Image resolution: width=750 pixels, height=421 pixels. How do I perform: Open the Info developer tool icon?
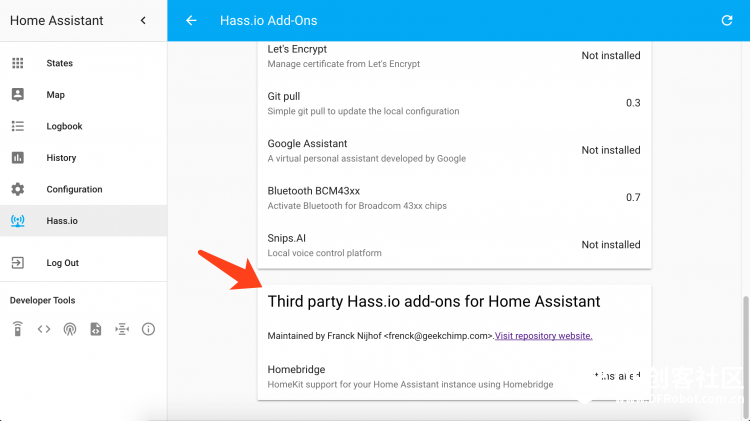click(148, 329)
